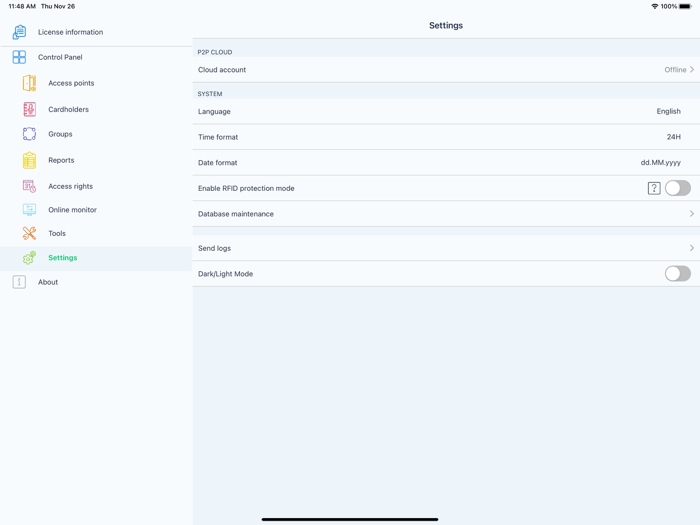Toggle the Dark/Light Mode switch

[x=678, y=274]
